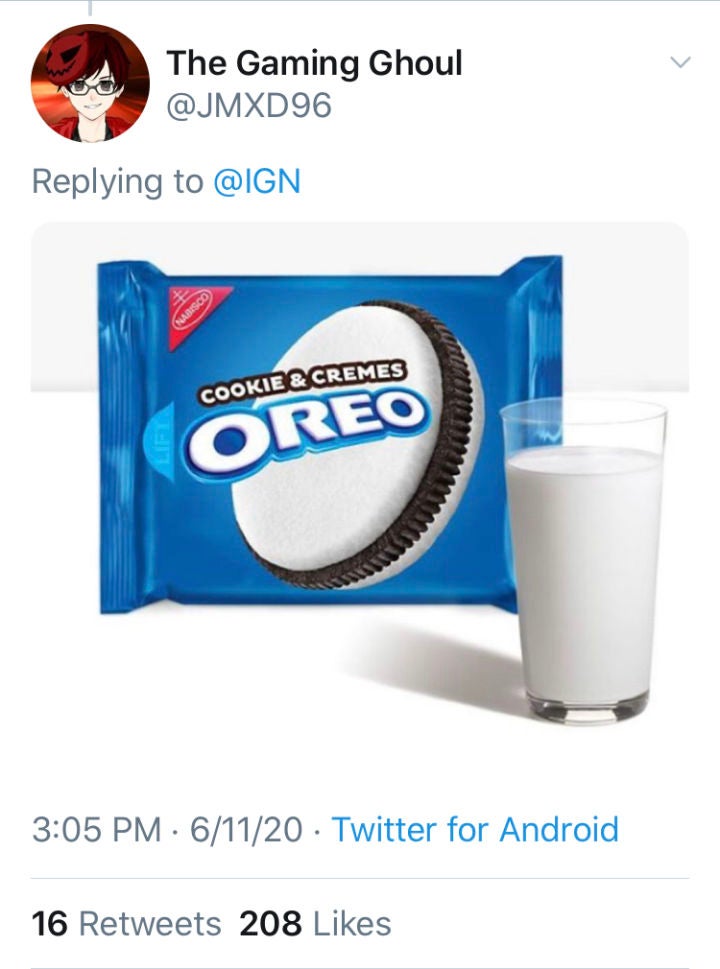Open the @JMXD96 handle
The width and height of the screenshot is (720, 969).
[x=248, y=105]
